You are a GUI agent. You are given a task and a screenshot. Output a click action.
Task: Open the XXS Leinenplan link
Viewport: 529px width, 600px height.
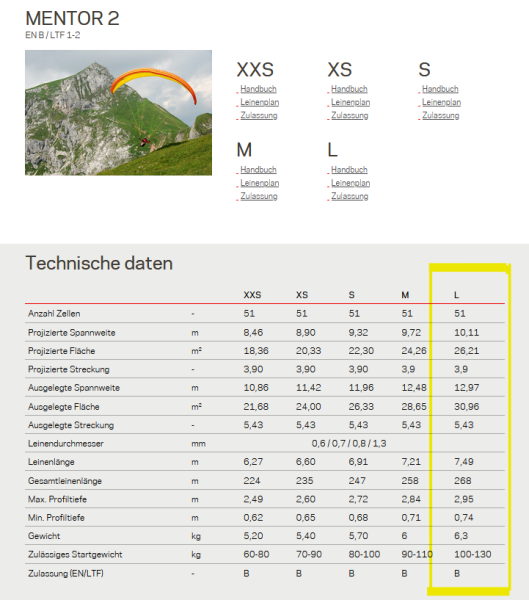(260, 103)
